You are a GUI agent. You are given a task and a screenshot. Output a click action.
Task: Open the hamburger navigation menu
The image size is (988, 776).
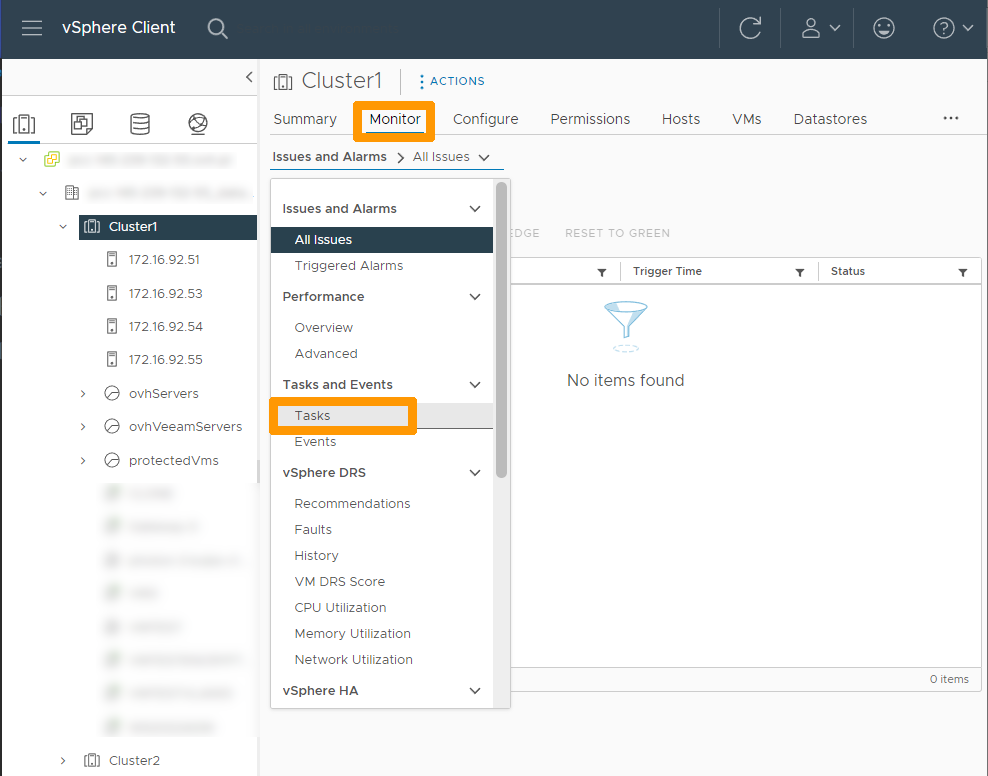click(x=32, y=28)
